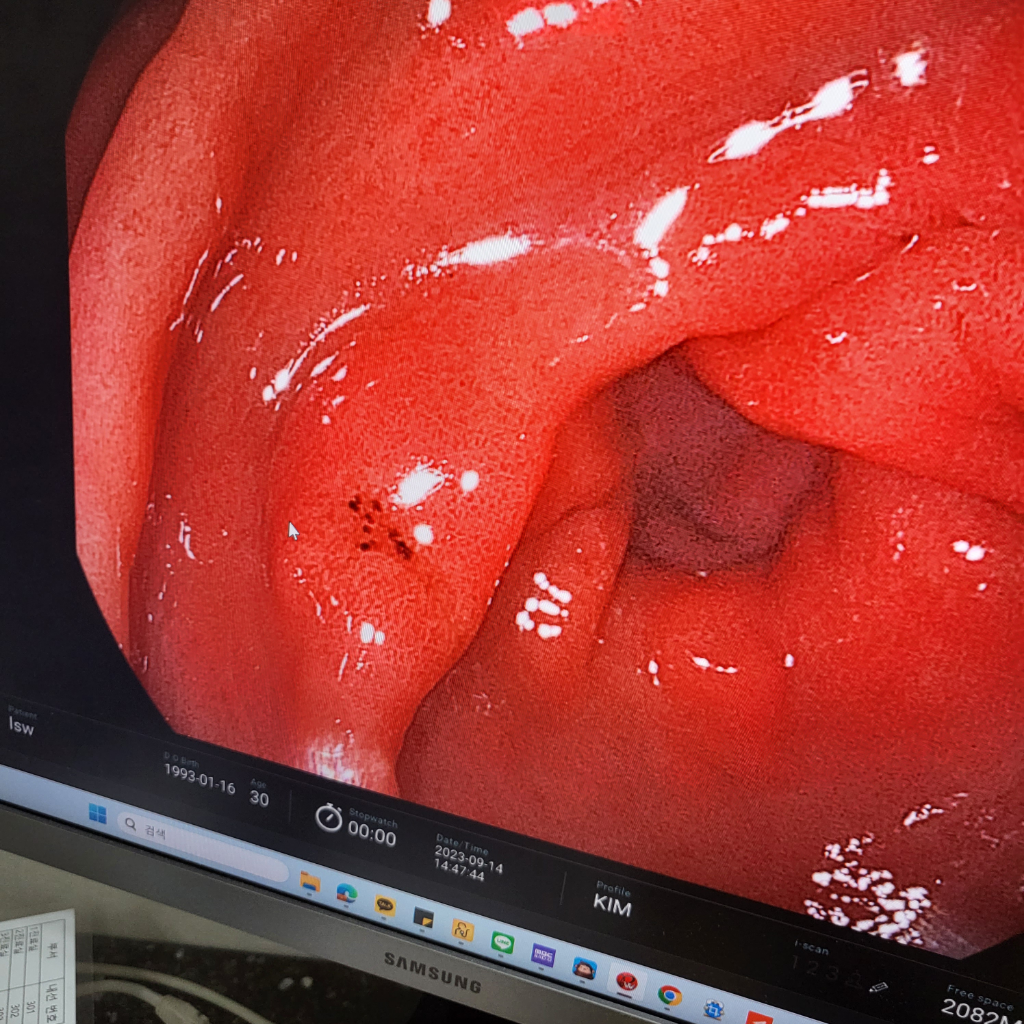Select the Profile KIM field
Screen dimensions: 1024x1024
[612, 903]
